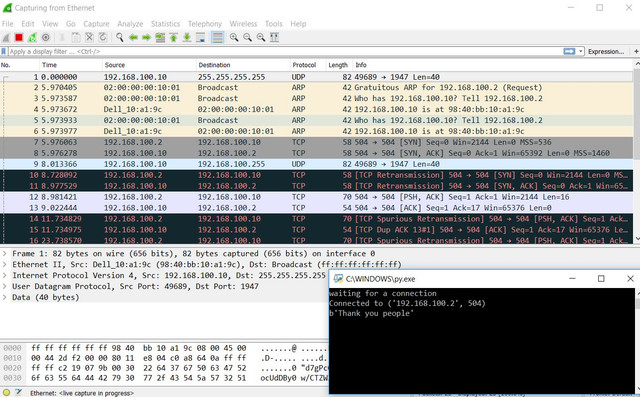The width and height of the screenshot is (640, 397).
Task: Open the Wireless menu
Action: coord(243,24)
